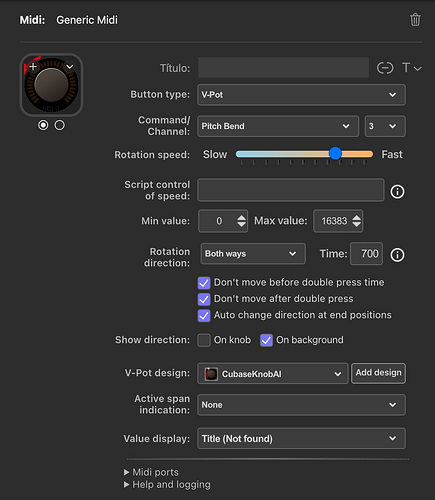Click the Add design button
The height and width of the screenshot is (500, 435).
(378, 373)
